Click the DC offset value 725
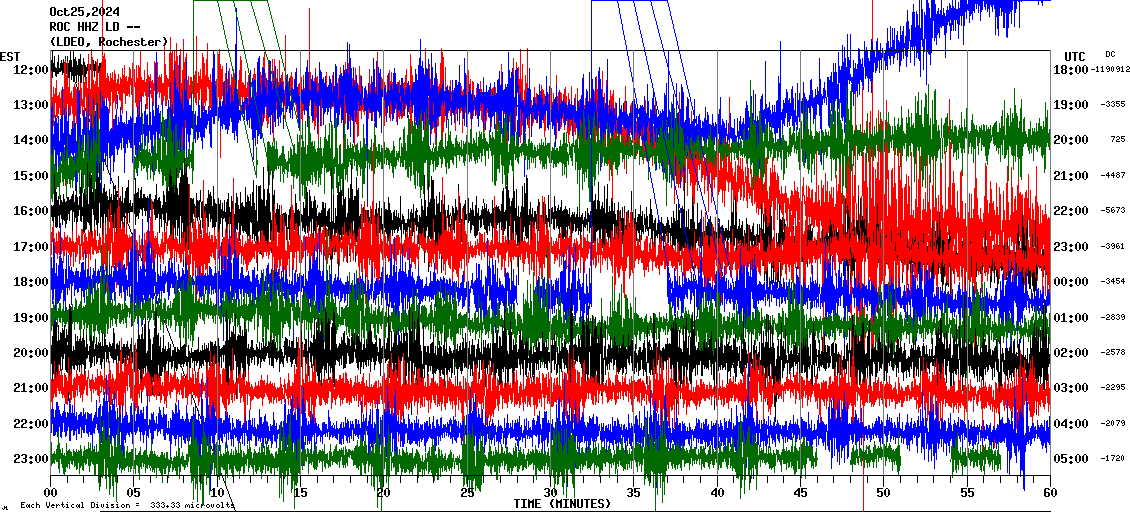Viewport: 1130px width, 519px height. tap(1116, 140)
